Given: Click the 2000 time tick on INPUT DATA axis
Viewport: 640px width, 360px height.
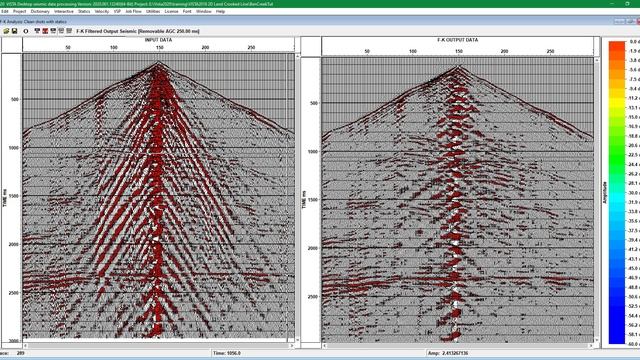Looking at the screenshot, I should click(14, 244).
